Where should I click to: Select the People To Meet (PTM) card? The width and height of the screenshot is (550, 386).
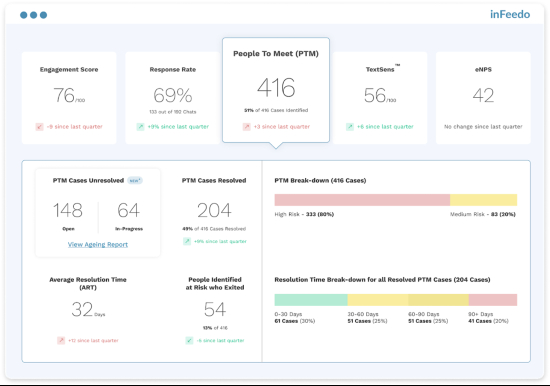coord(276,90)
